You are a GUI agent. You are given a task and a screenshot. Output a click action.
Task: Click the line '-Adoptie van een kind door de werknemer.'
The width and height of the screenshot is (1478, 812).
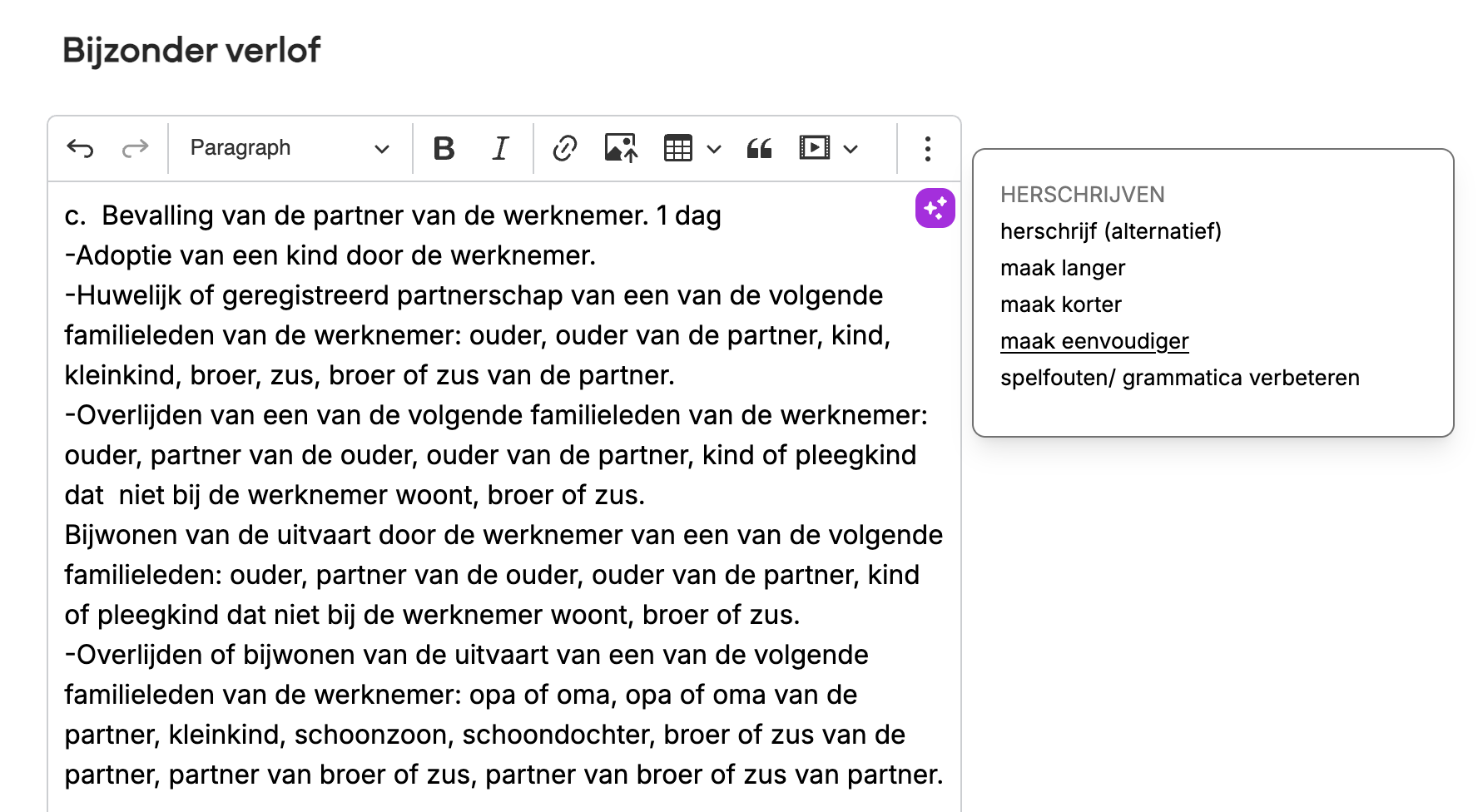330,255
